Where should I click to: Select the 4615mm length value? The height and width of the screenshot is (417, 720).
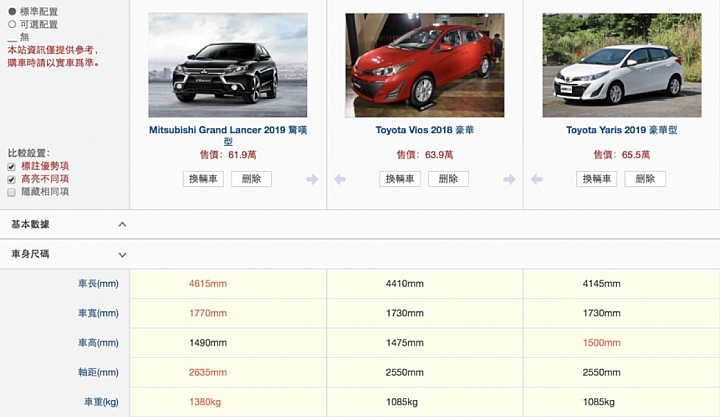coord(208,284)
